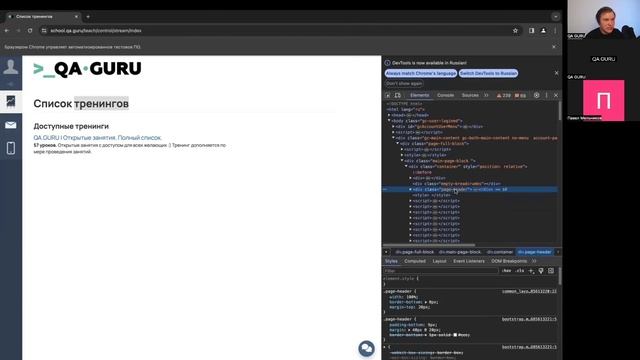Open border-bottom color swatch picker
This screenshot has width=640, height=360.
[455, 335]
